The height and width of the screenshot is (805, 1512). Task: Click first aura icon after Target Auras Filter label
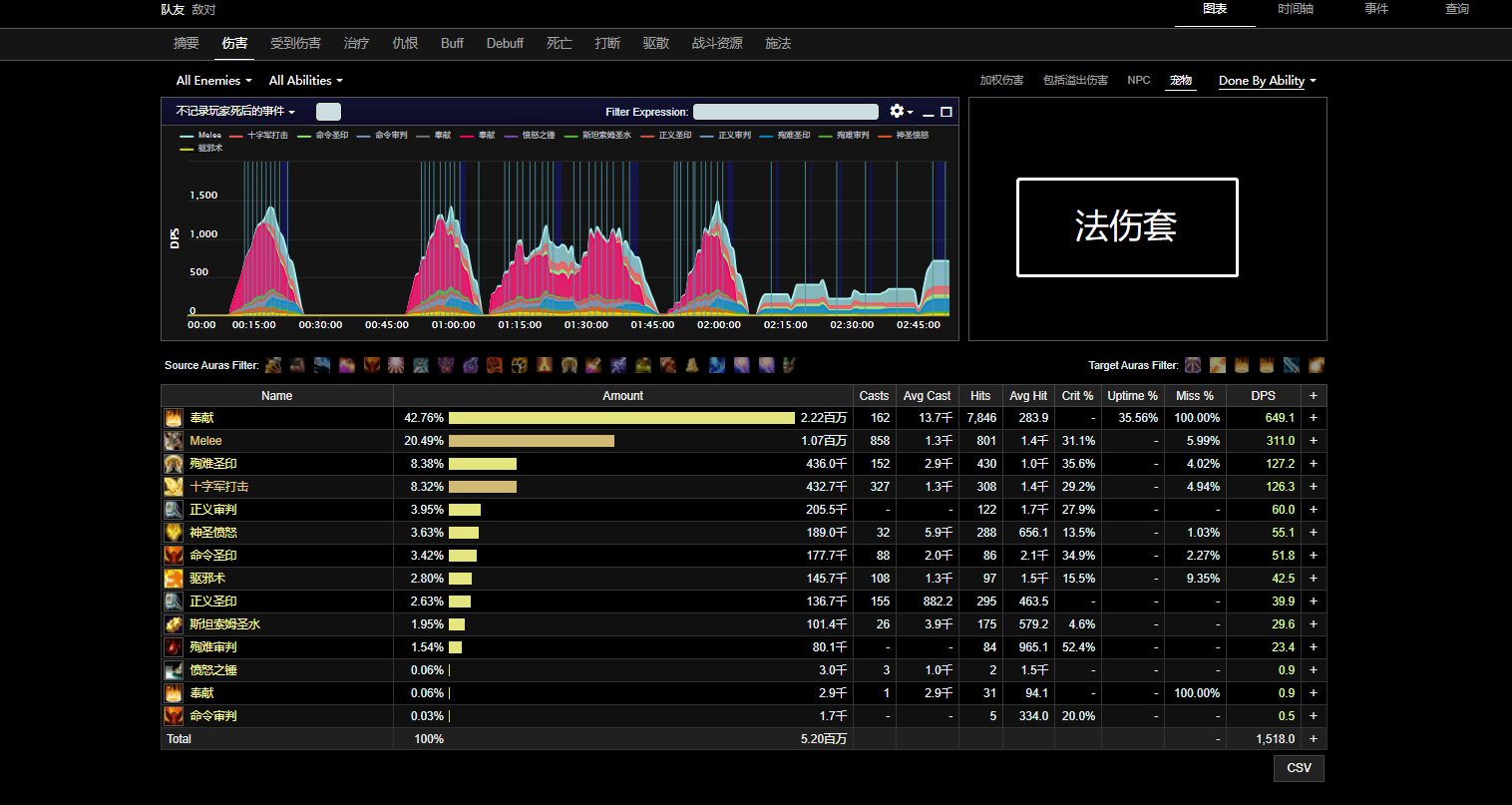tap(1193, 365)
